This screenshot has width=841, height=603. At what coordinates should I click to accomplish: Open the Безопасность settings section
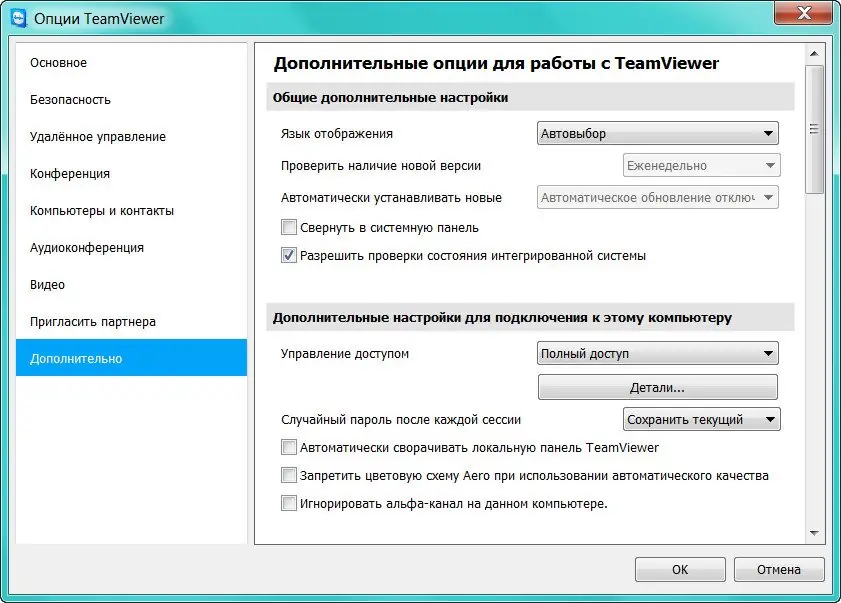point(131,100)
